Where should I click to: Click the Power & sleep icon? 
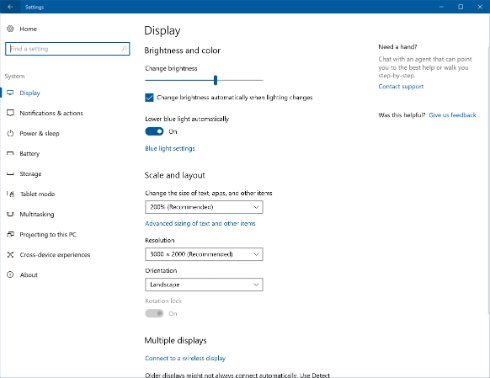10,133
